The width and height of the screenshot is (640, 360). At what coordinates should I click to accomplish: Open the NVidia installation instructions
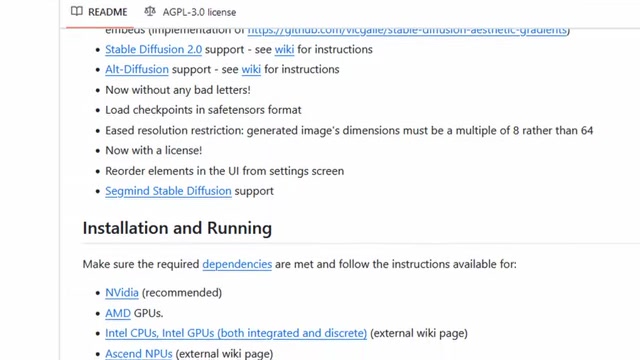[x=122, y=293]
